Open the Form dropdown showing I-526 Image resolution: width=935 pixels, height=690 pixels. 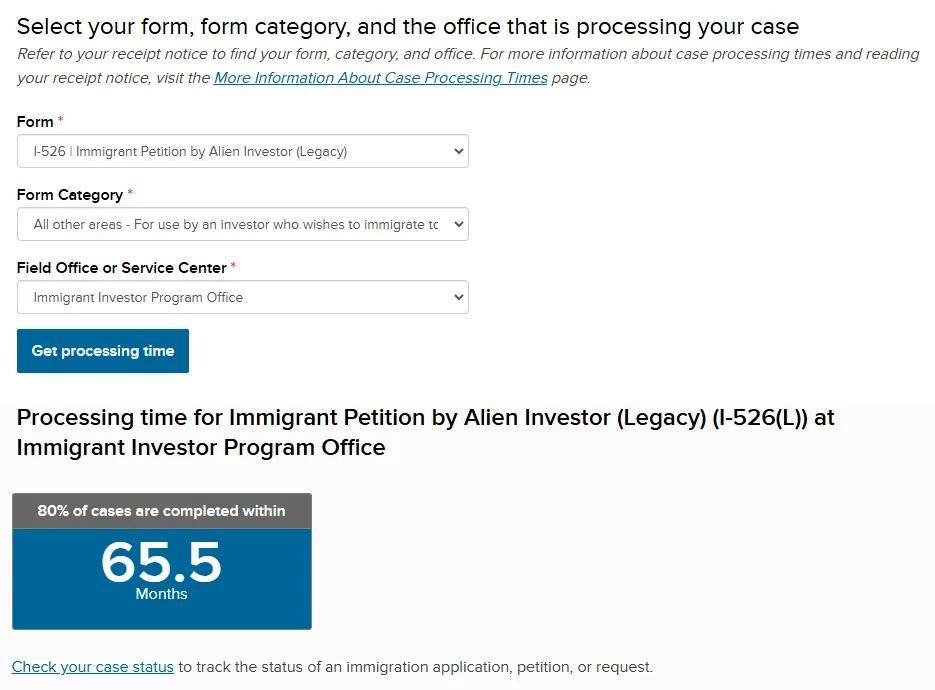tap(230, 152)
